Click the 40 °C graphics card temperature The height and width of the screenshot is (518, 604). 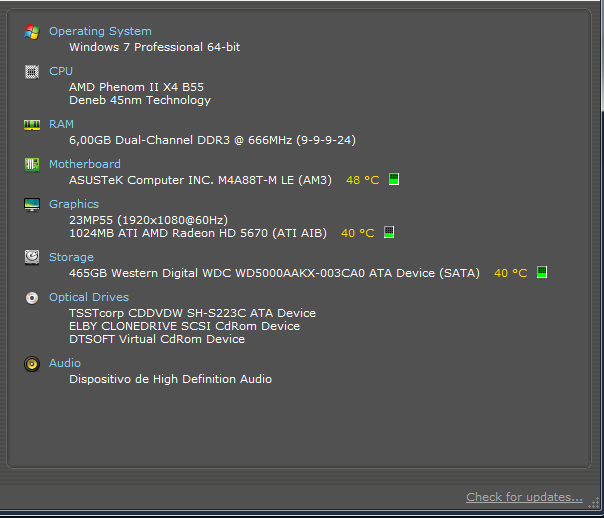357,233
